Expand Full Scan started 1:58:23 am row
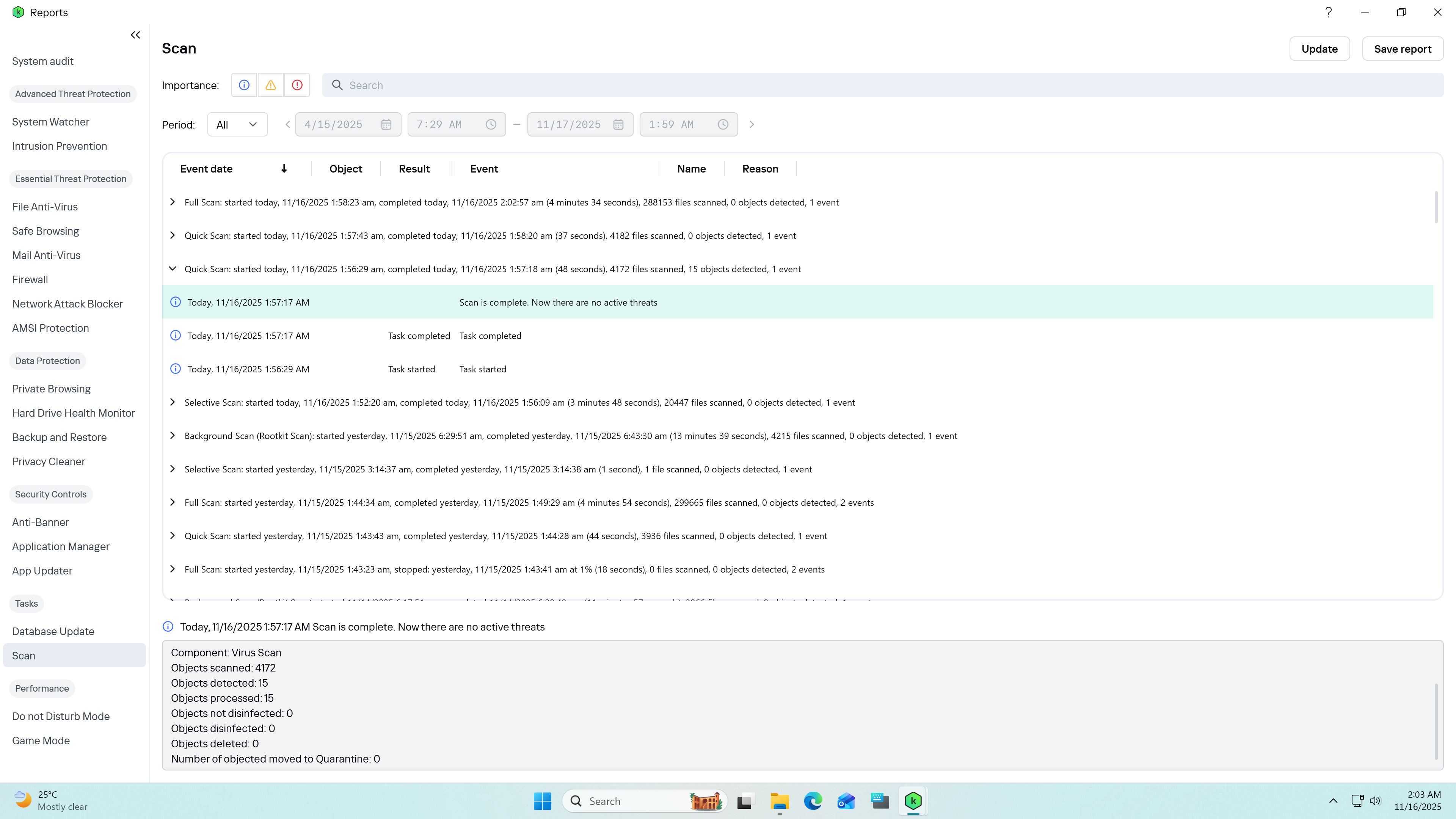The image size is (1456, 819). pos(173,202)
